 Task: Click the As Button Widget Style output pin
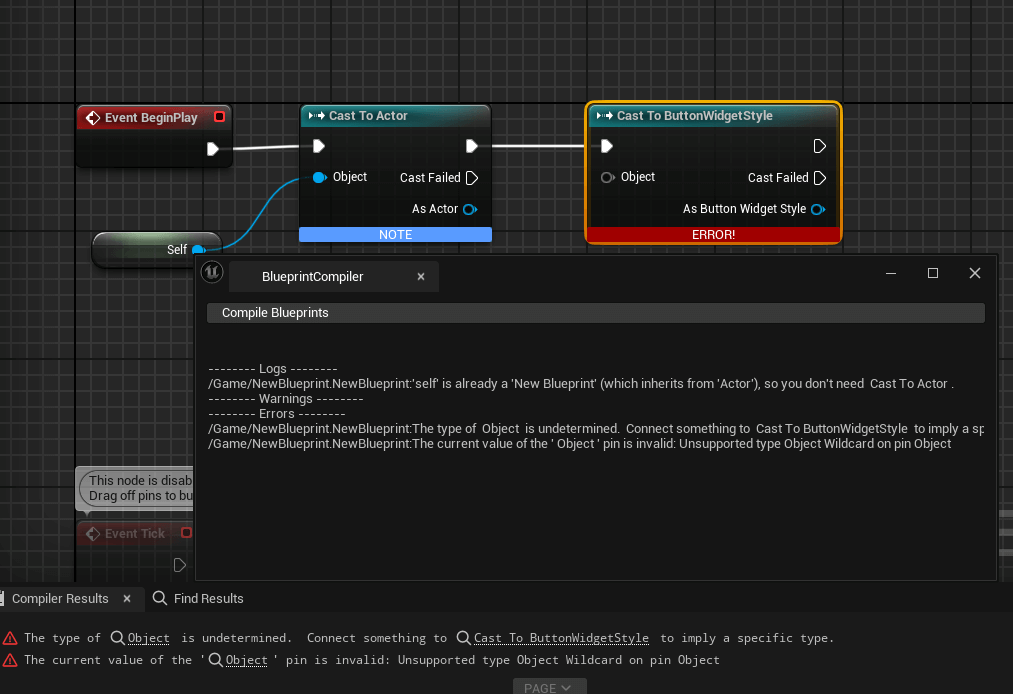818,209
